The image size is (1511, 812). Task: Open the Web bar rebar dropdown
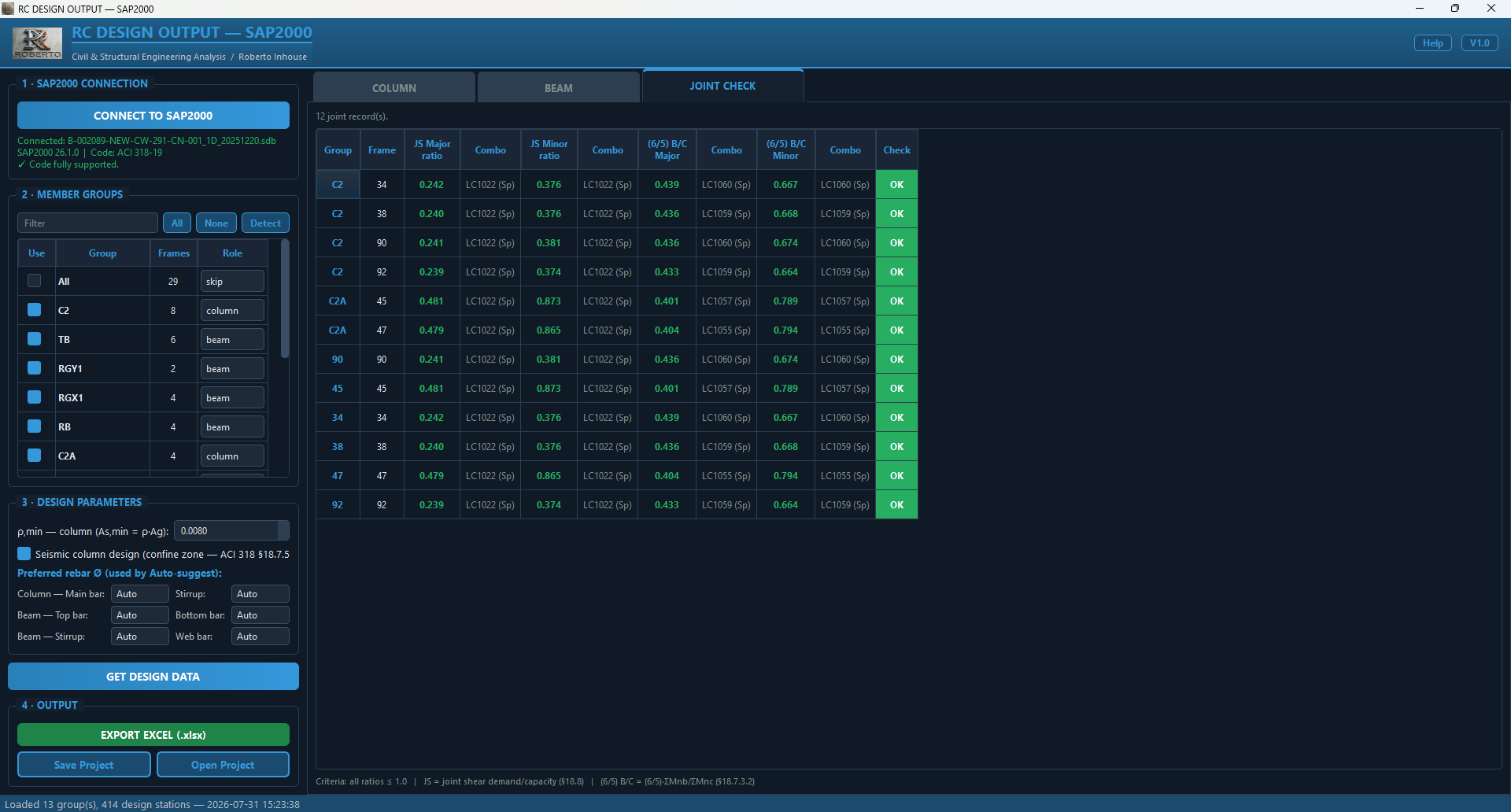[x=260, y=637]
